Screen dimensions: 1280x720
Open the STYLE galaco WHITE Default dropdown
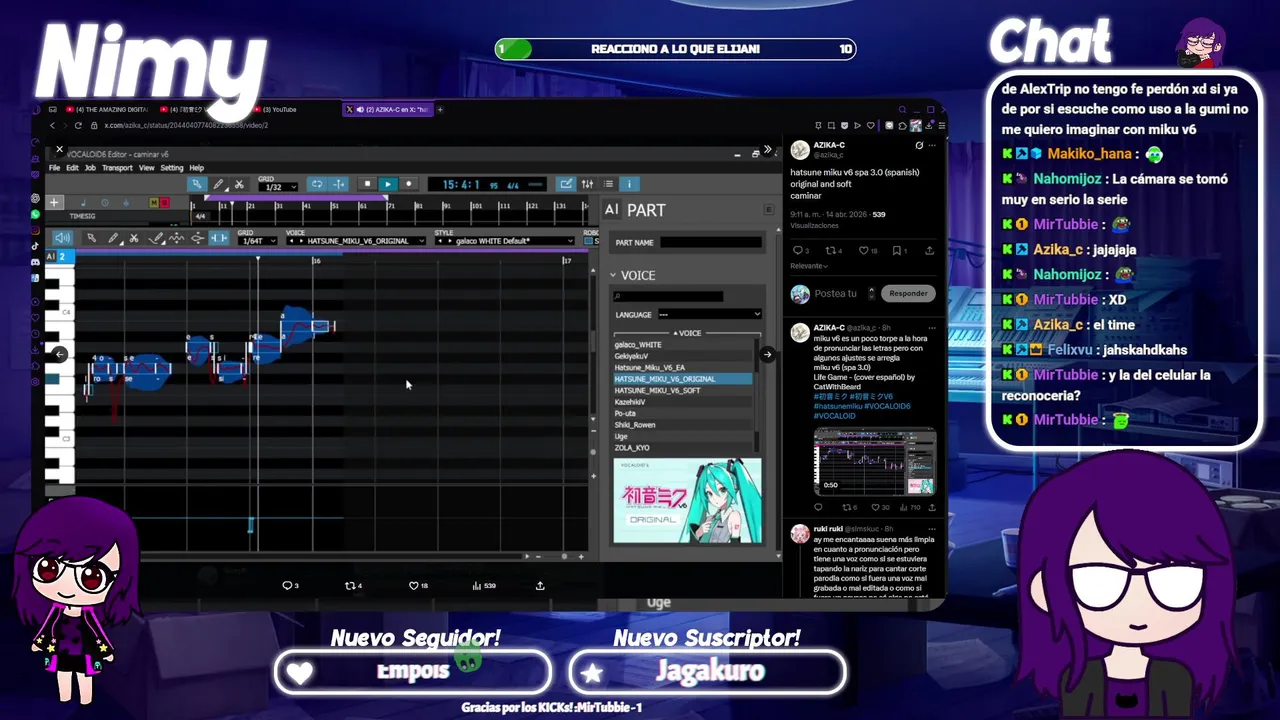point(504,241)
